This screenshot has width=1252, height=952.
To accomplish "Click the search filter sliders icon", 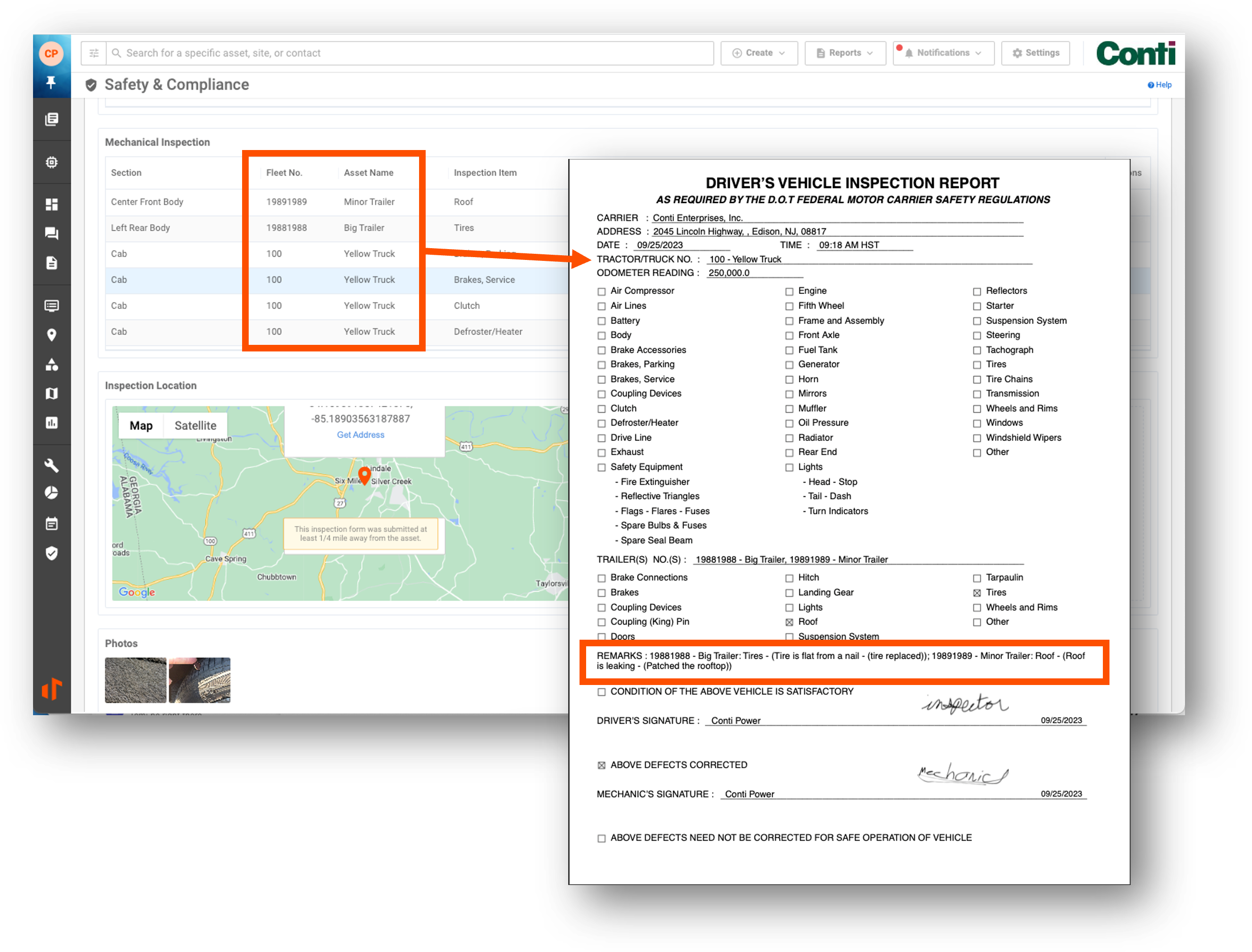I will (94, 53).
